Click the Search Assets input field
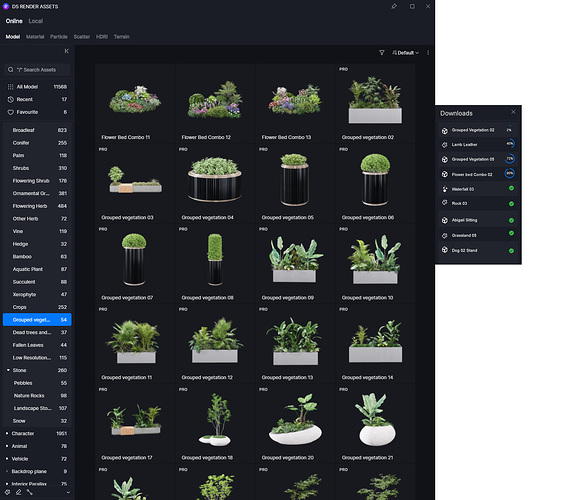This screenshot has width=562, height=500. [x=37, y=70]
